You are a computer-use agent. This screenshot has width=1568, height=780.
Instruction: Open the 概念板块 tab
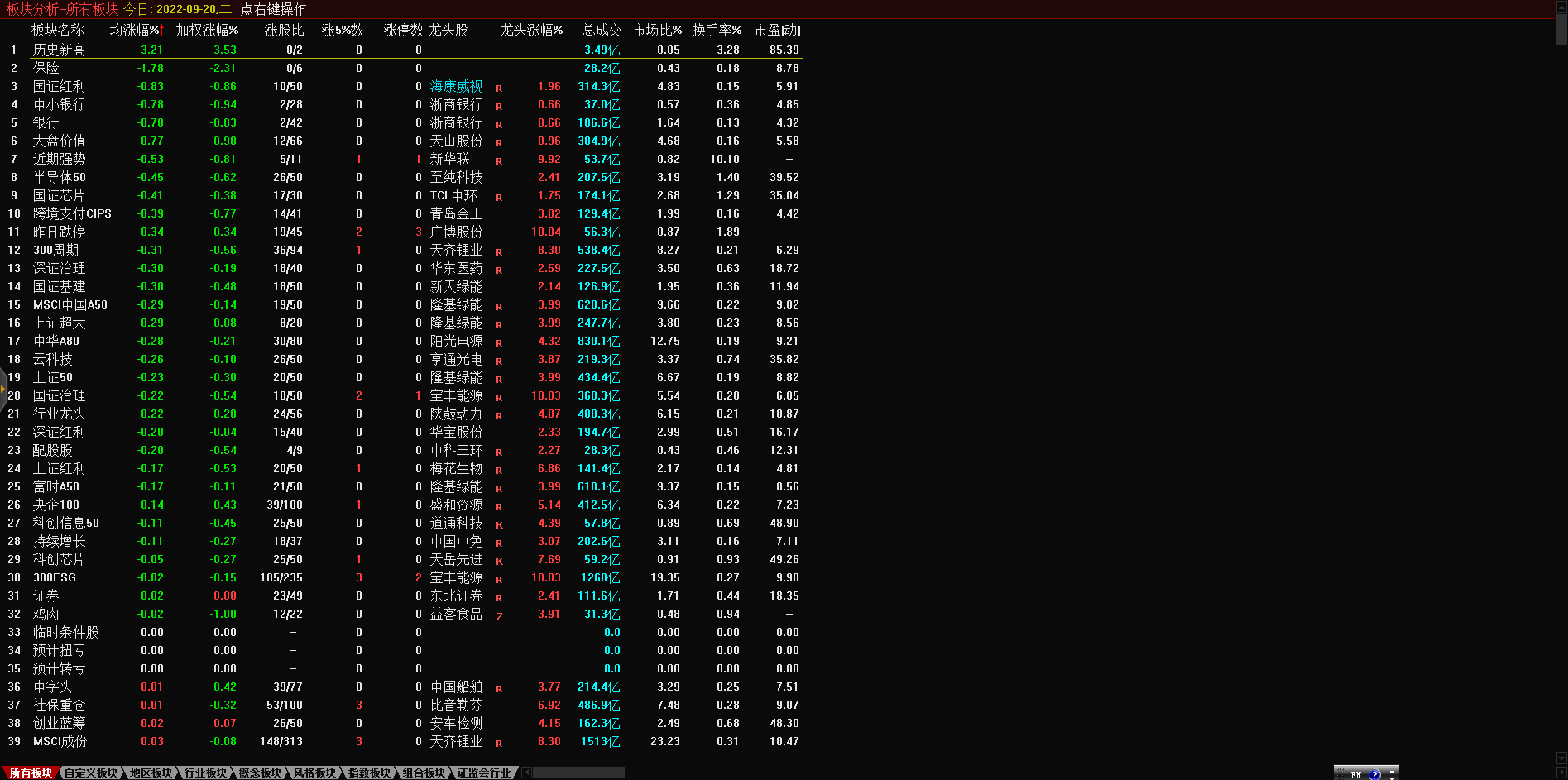[x=260, y=773]
